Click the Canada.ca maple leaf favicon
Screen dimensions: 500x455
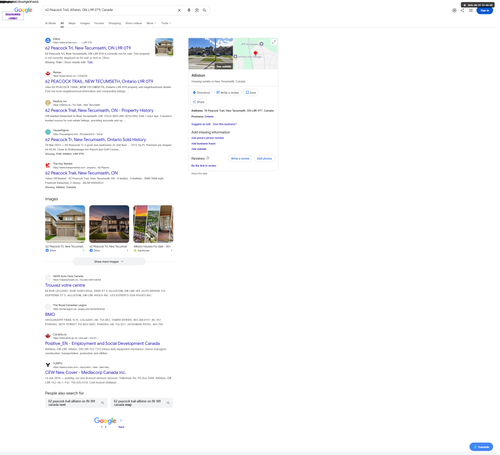tap(48, 336)
